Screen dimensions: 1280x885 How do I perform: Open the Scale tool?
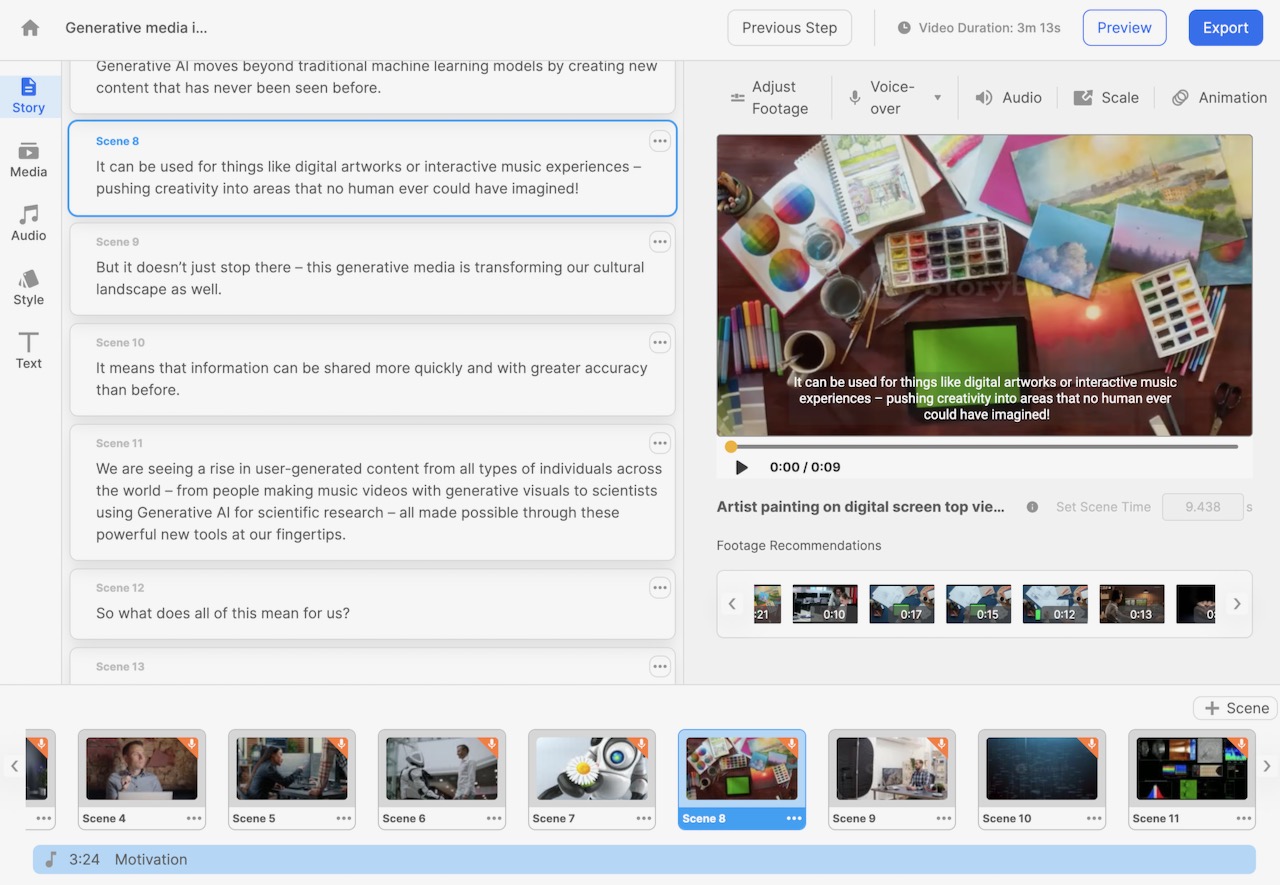1106,98
